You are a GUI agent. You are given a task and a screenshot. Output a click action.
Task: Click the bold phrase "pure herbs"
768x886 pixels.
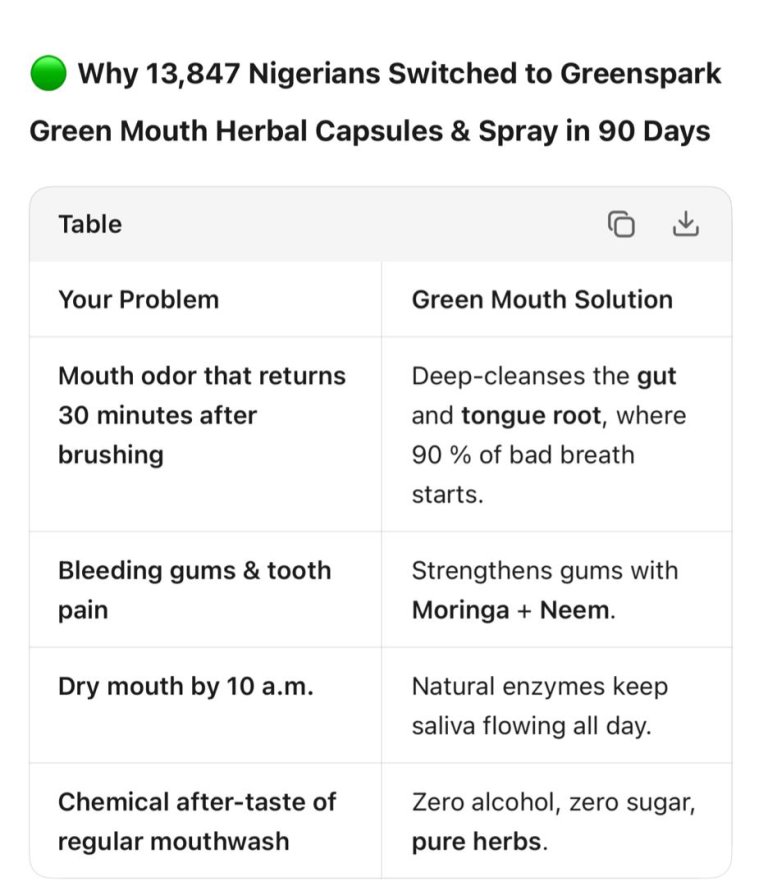point(478,841)
